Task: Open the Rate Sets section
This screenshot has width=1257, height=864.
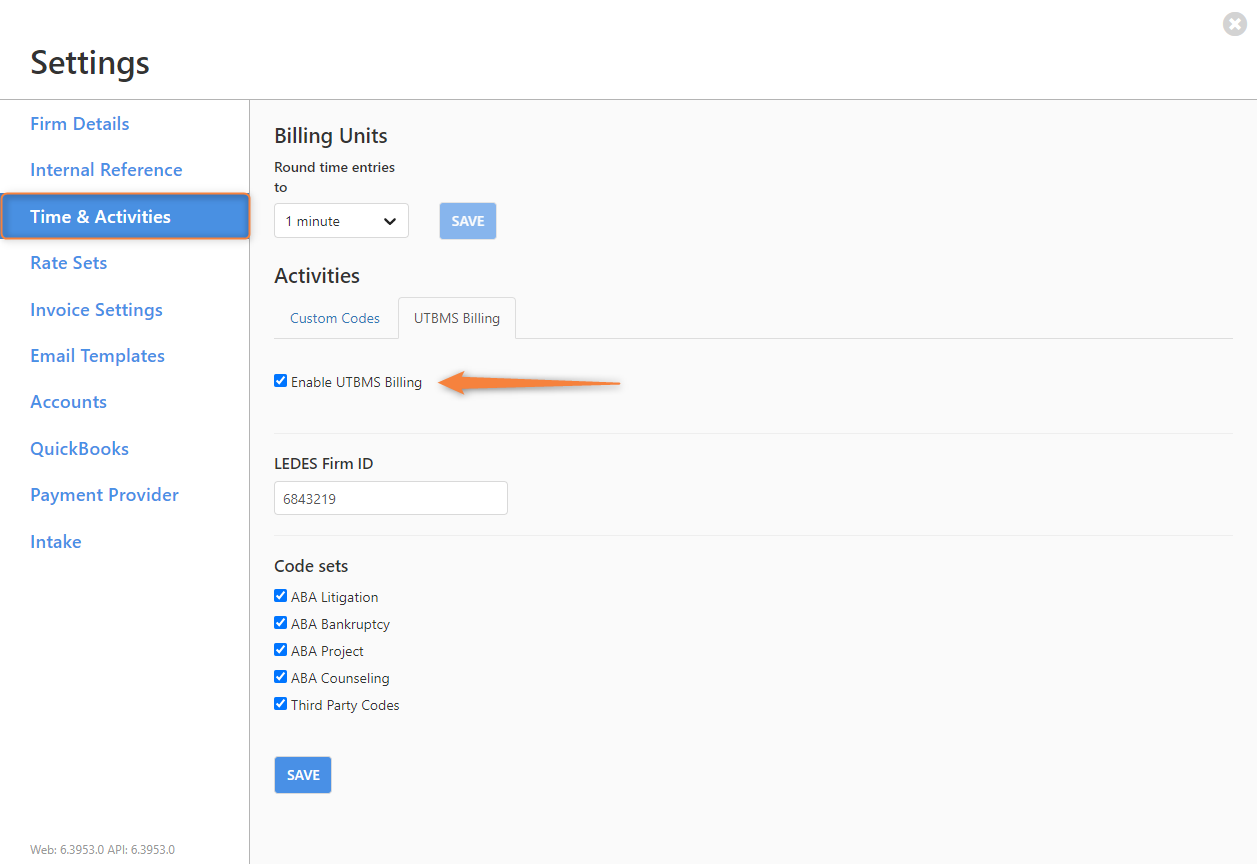Action: [68, 262]
